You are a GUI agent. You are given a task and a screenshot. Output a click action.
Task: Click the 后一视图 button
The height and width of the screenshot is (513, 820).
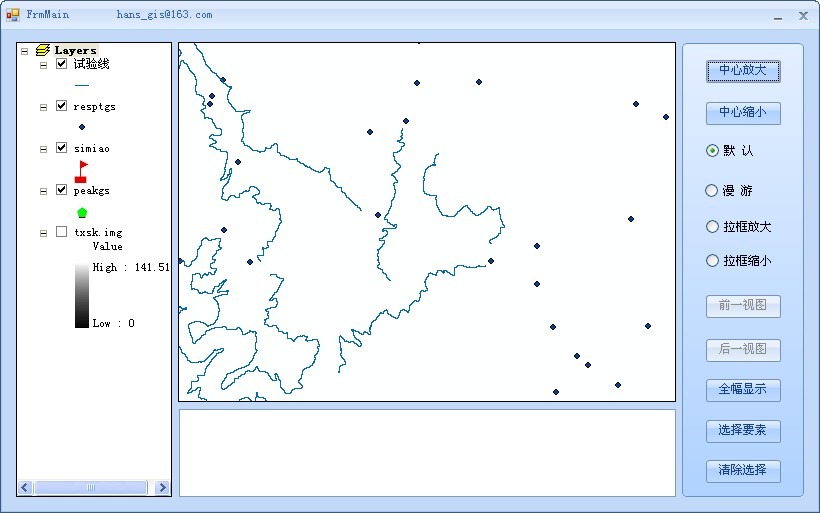743,350
